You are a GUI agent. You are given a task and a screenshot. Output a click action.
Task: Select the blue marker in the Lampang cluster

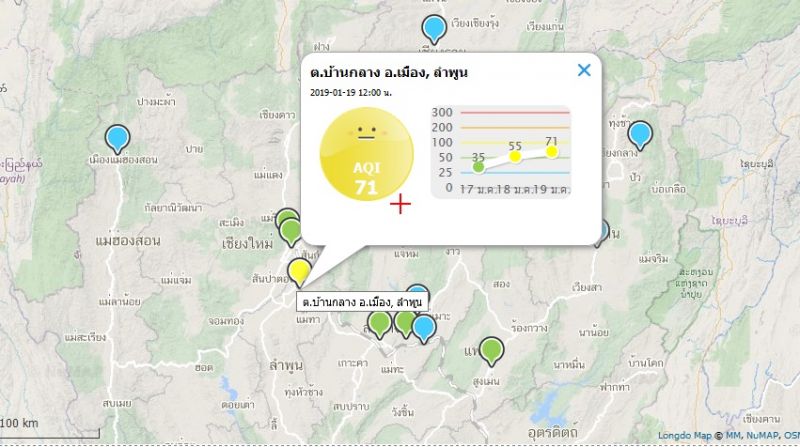(x=425, y=327)
